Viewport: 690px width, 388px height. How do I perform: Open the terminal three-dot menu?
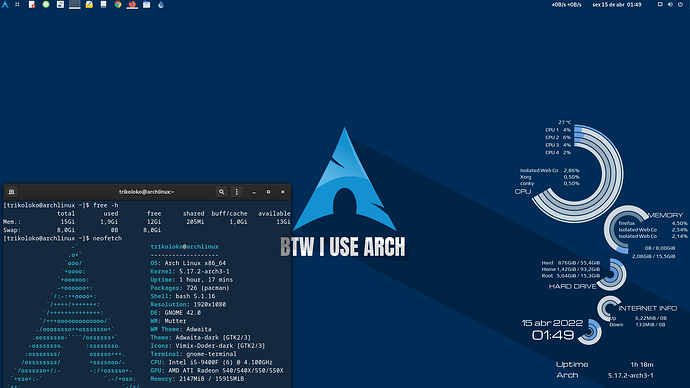[237, 192]
